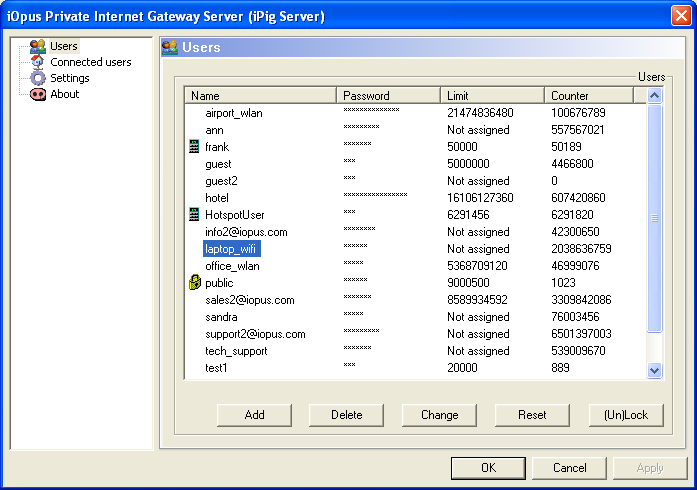Screen dimensions: 697x490
Task: Click the counter value 2038636759
Action: pyautogui.click(x=581, y=249)
